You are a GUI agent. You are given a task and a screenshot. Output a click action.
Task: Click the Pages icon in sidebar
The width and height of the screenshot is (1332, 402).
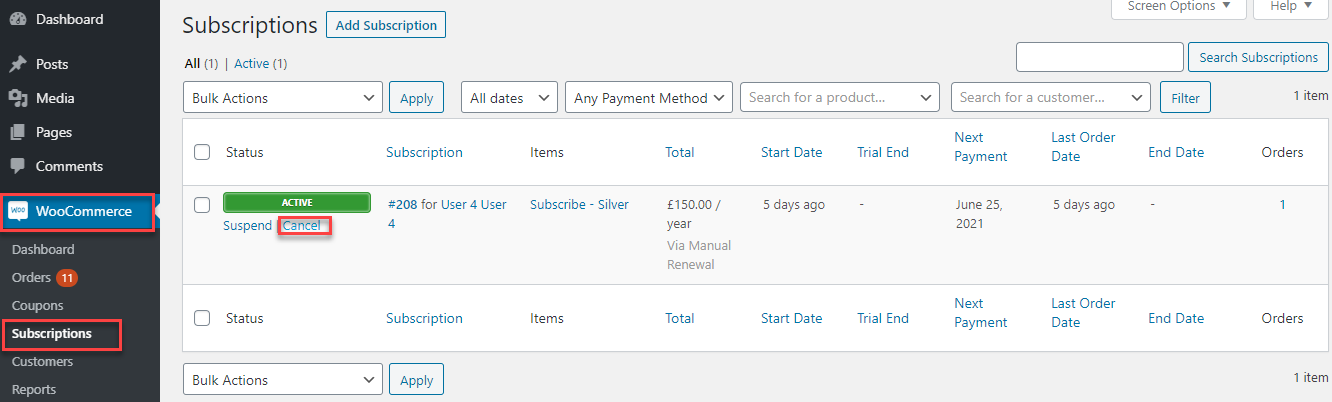point(17,132)
